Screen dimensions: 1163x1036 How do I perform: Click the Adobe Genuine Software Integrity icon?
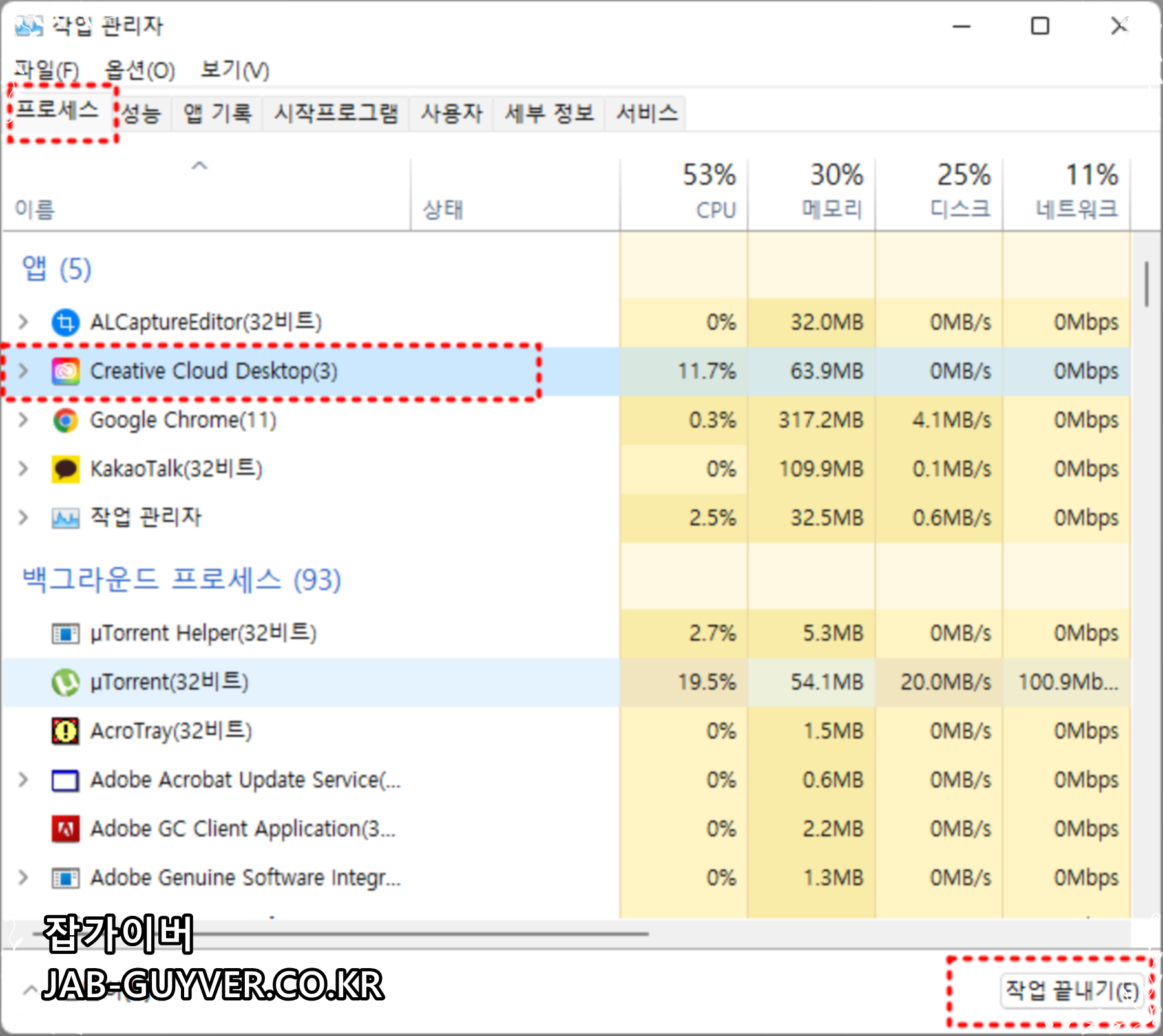tap(65, 878)
